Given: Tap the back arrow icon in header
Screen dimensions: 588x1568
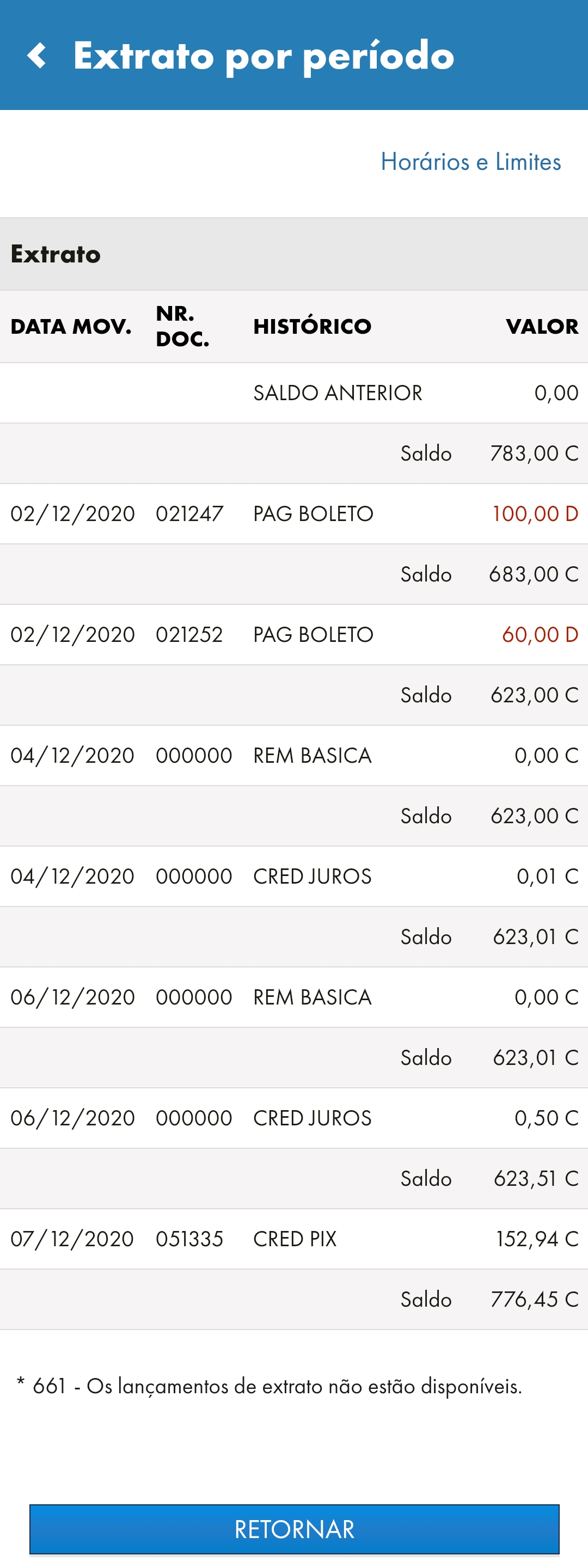Looking at the screenshot, I should (36, 56).
